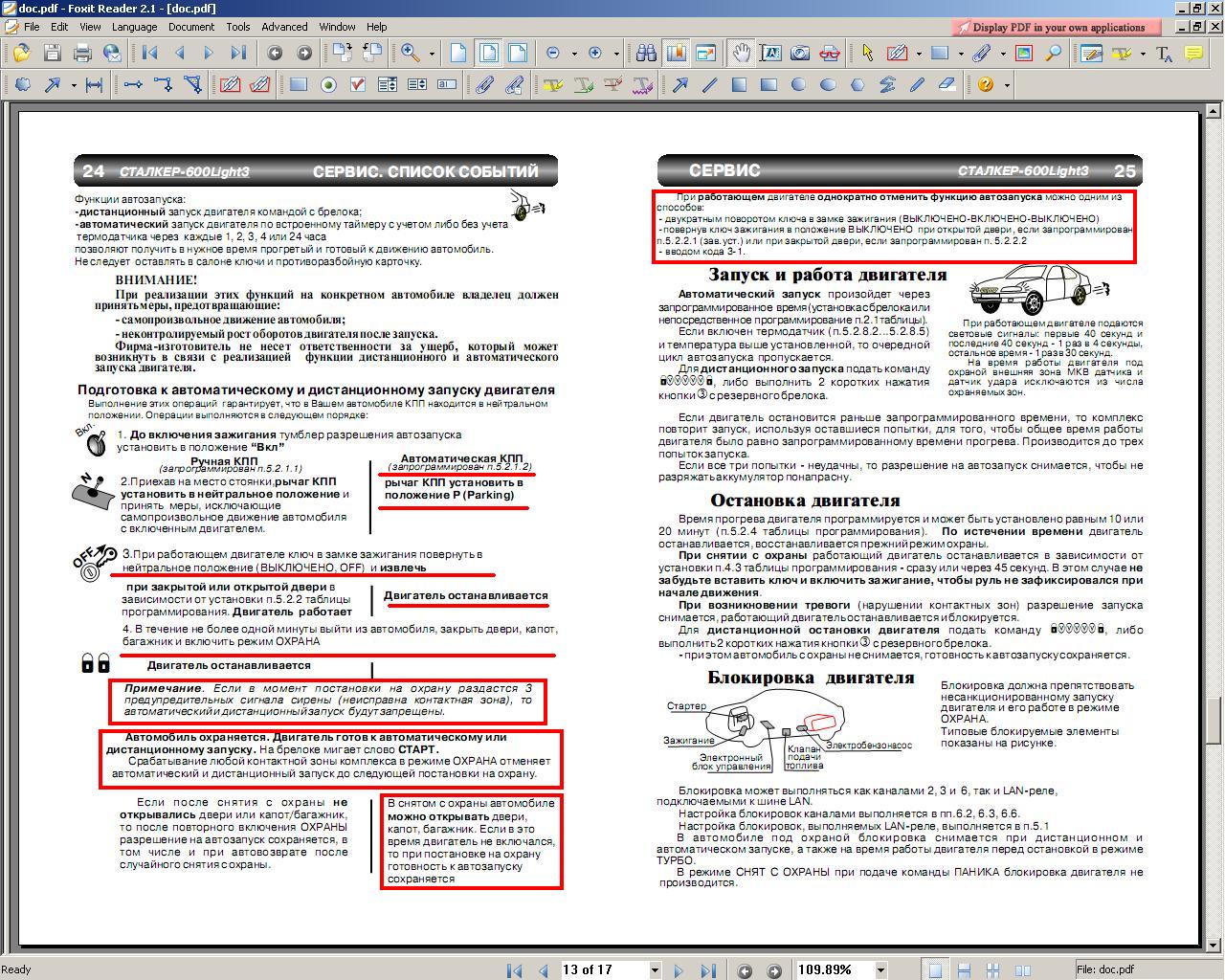Click the Image tool icon with red border

pyautogui.click(x=1024, y=54)
